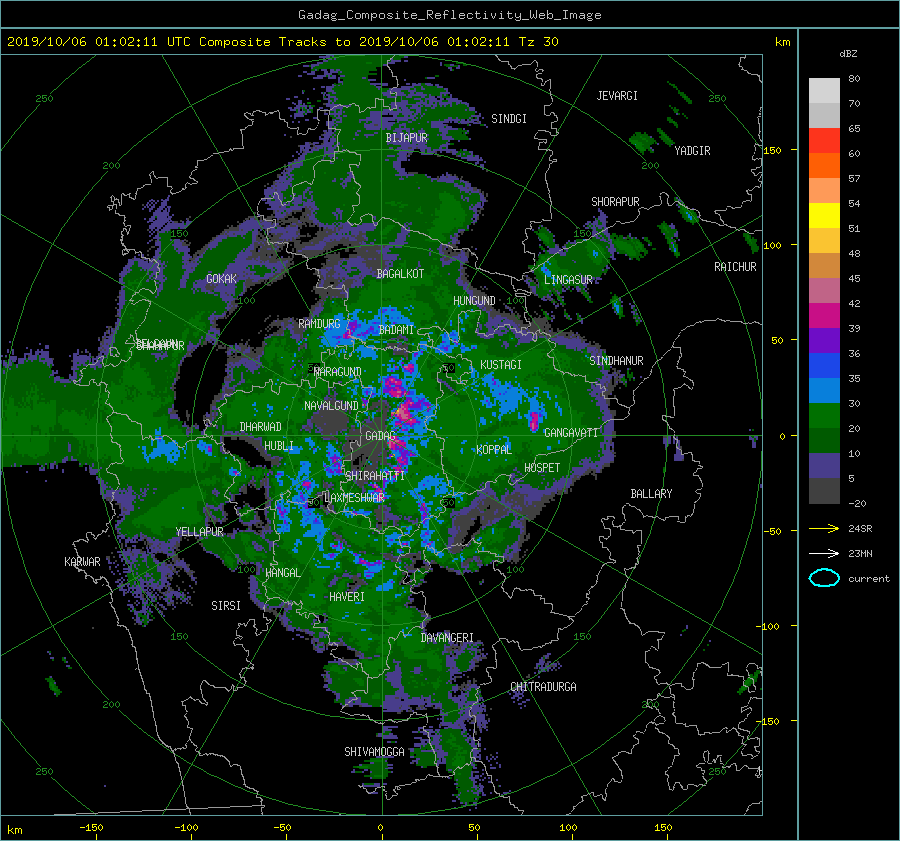This screenshot has width=900, height=841.
Task: Select the HUBLI label on map
Action: click(x=279, y=445)
